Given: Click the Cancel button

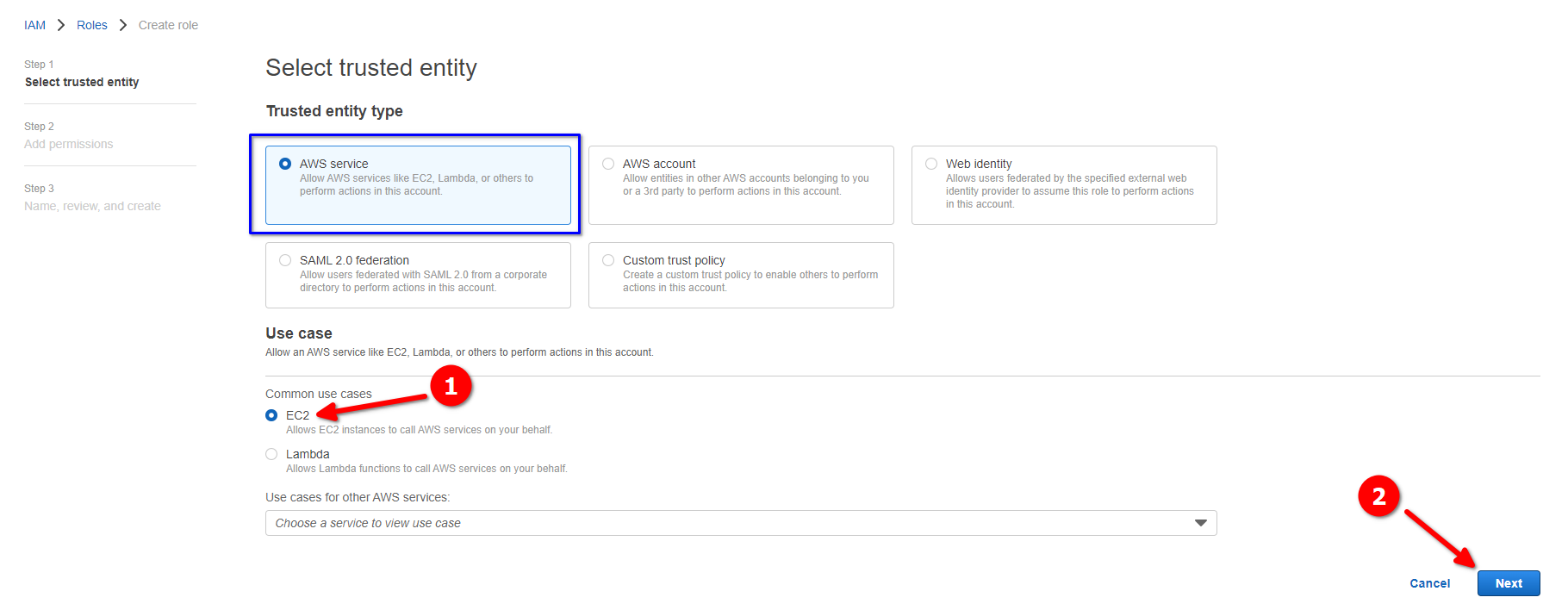Looking at the screenshot, I should [x=1430, y=583].
